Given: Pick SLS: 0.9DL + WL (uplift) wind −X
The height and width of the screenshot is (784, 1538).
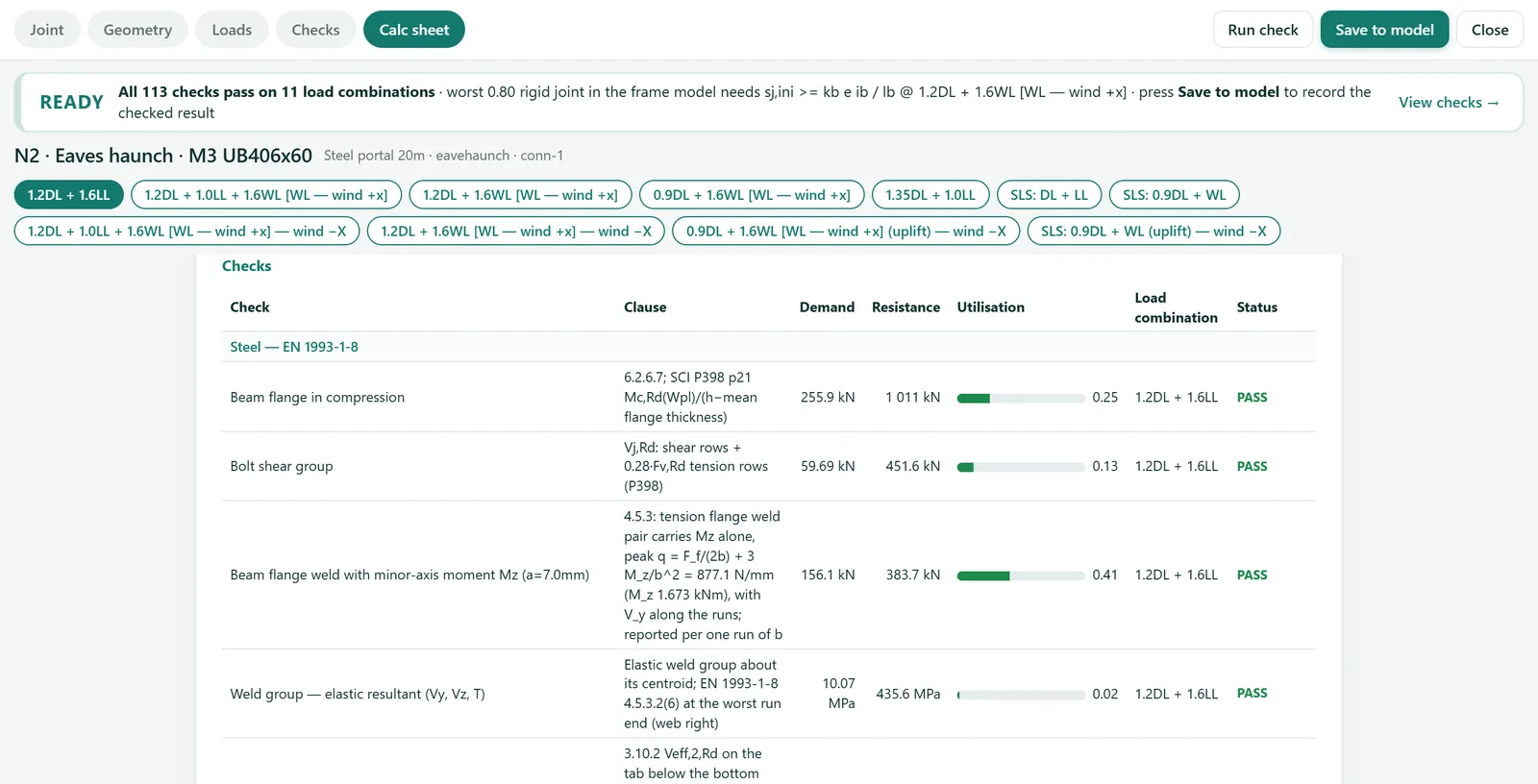Looking at the screenshot, I should tap(1153, 232).
